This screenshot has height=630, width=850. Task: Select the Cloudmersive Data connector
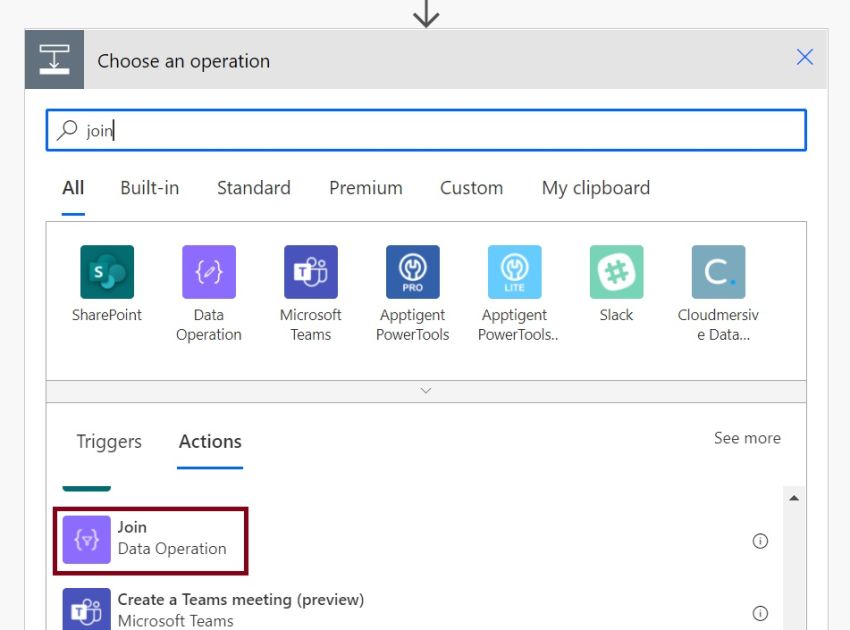tap(718, 285)
